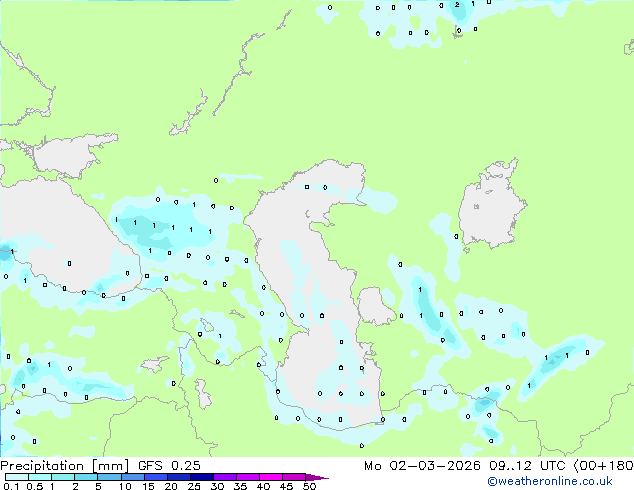634x490 pixels.
Task: Click the '35' legend tick label
Action: 240,486
